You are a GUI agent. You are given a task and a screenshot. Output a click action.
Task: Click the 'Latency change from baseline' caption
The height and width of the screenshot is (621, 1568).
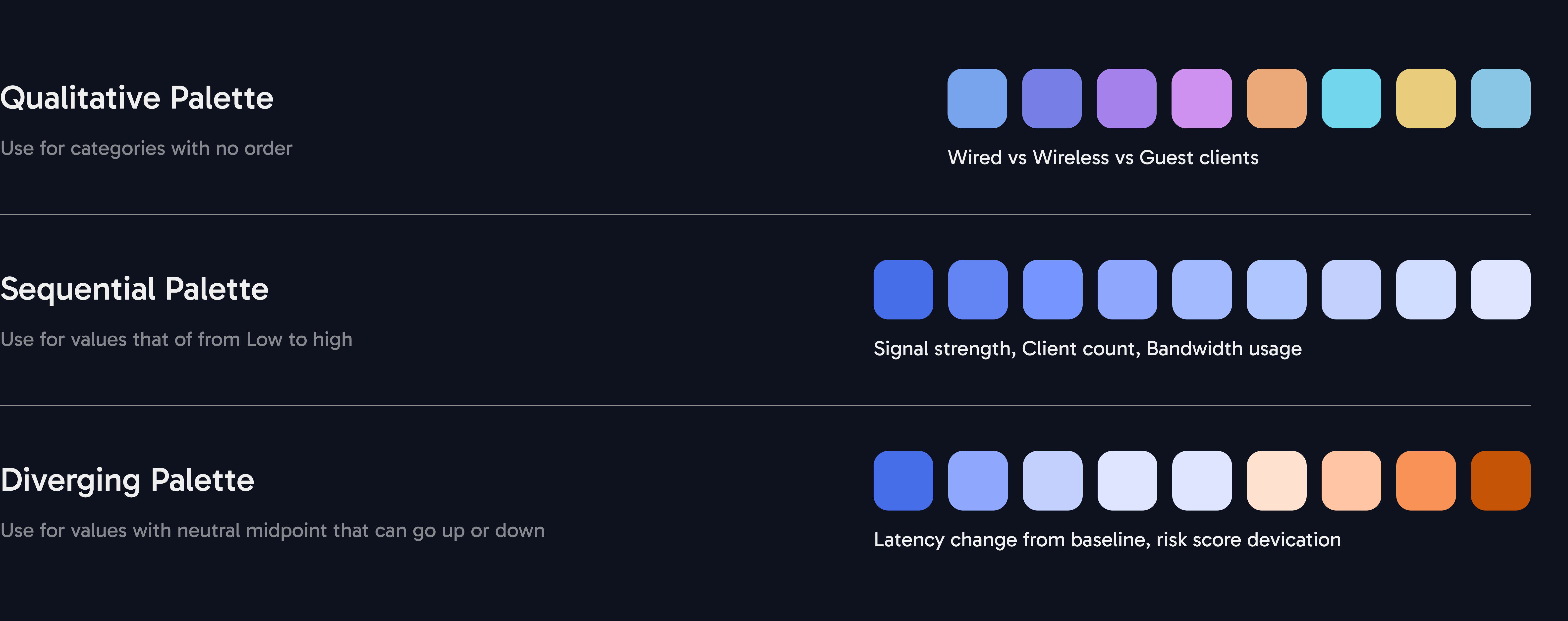click(1107, 539)
